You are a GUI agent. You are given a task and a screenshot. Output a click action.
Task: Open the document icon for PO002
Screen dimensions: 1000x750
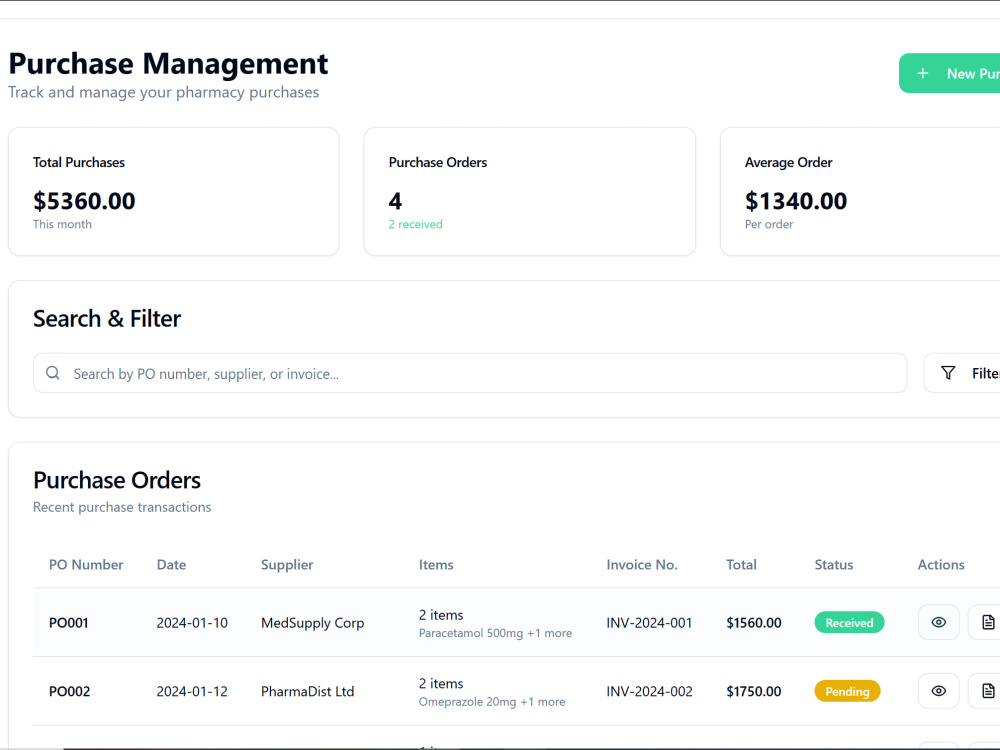pyautogui.click(x=987, y=691)
